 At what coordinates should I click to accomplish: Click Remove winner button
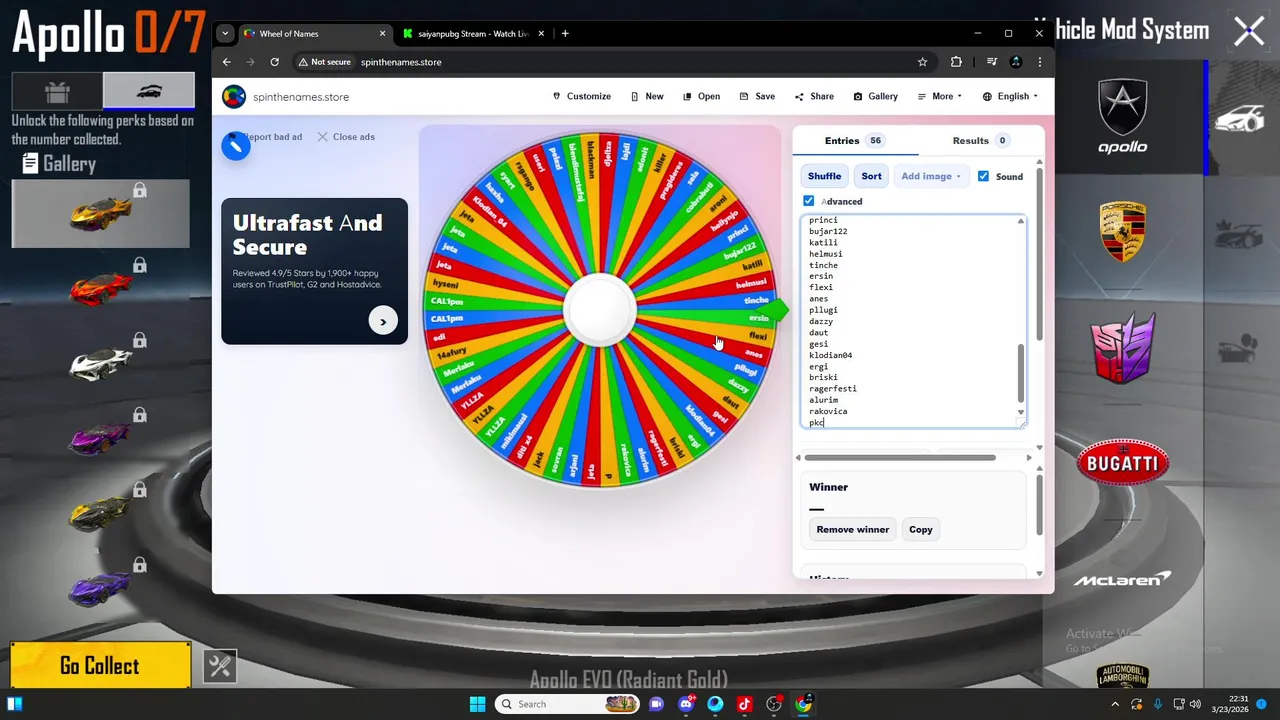(x=852, y=529)
